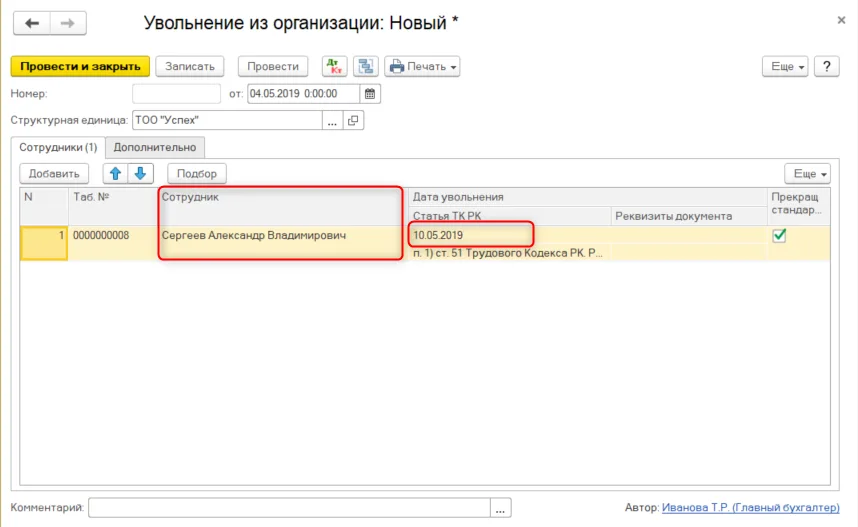Choose a Структурная единица via the ellipsis button
The image size is (858, 527).
(x=332, y=120)
